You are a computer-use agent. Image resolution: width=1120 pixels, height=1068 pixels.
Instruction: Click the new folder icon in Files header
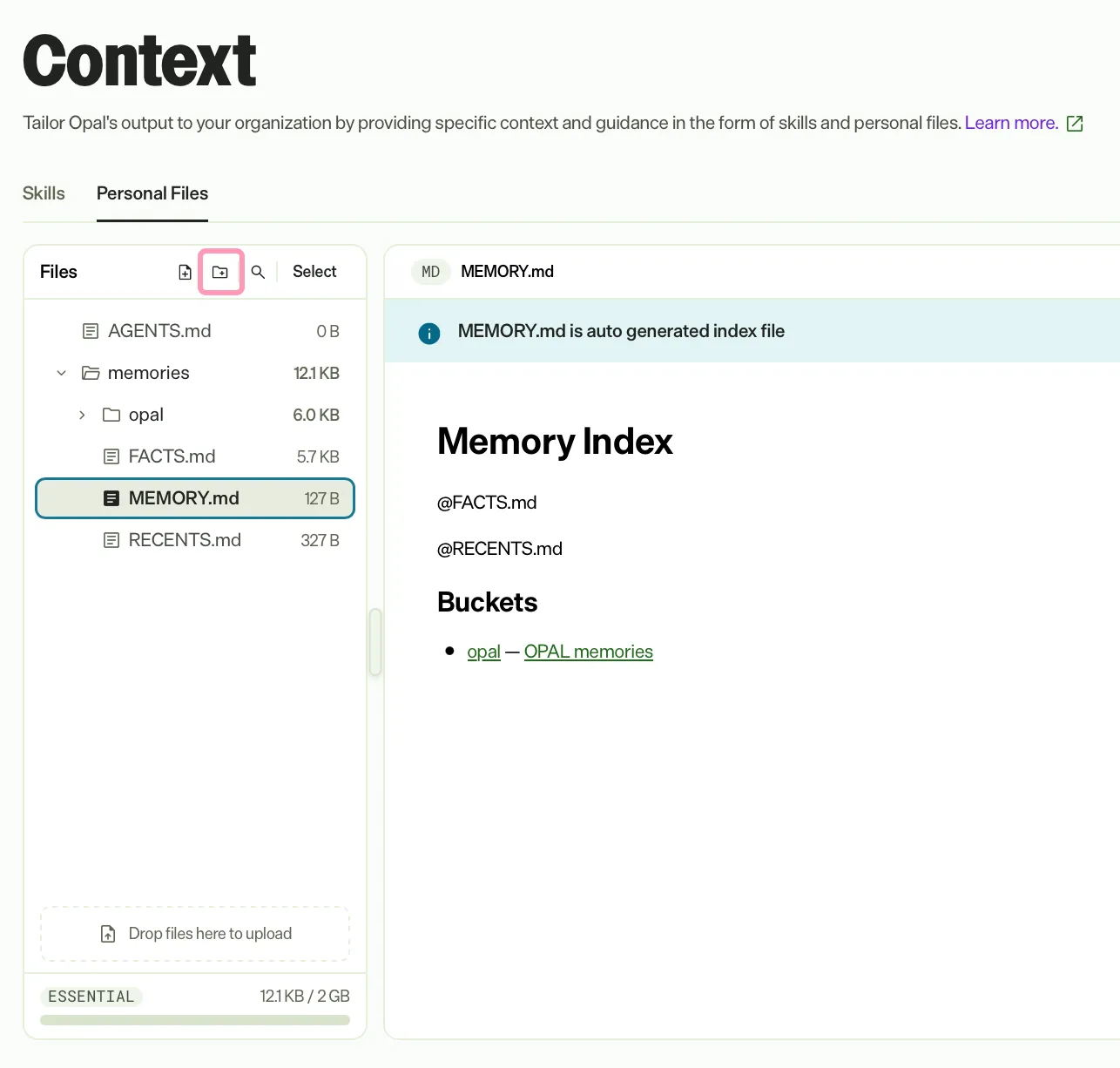tap(220, 272)
